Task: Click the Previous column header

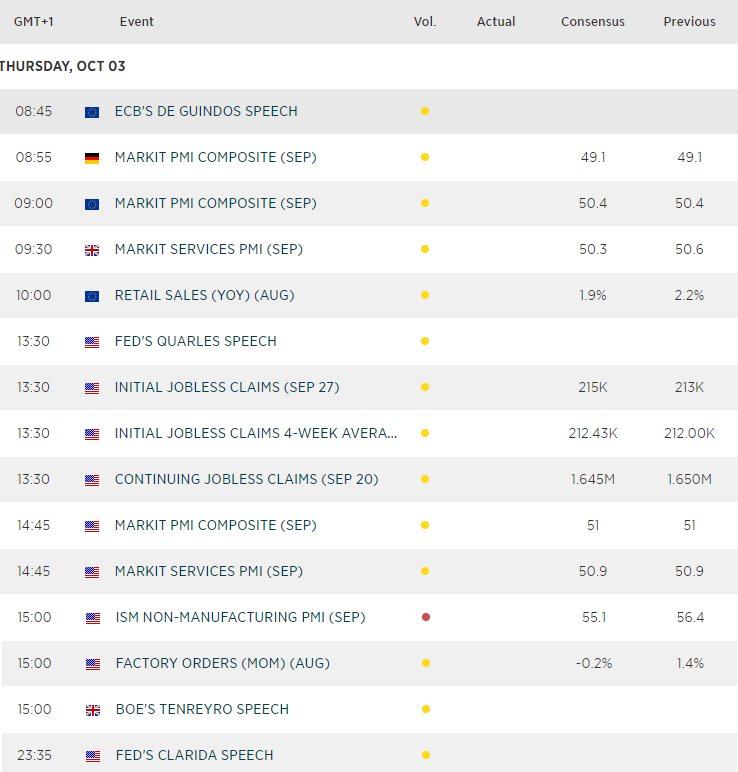Action: point(689,21)
